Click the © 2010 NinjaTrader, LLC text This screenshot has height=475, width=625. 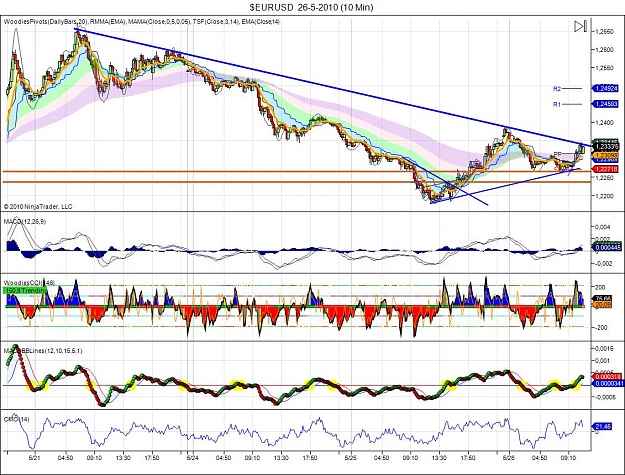coord(38,206)
